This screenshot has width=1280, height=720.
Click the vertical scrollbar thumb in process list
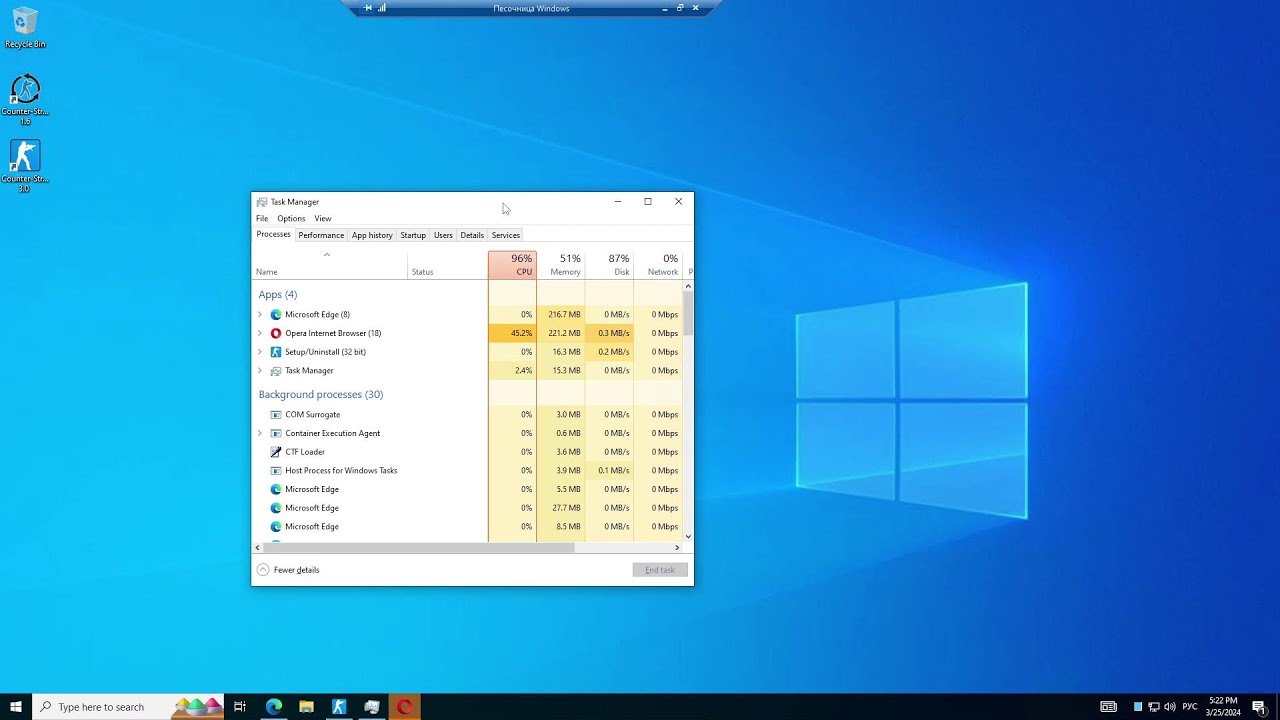click(688, 313)
